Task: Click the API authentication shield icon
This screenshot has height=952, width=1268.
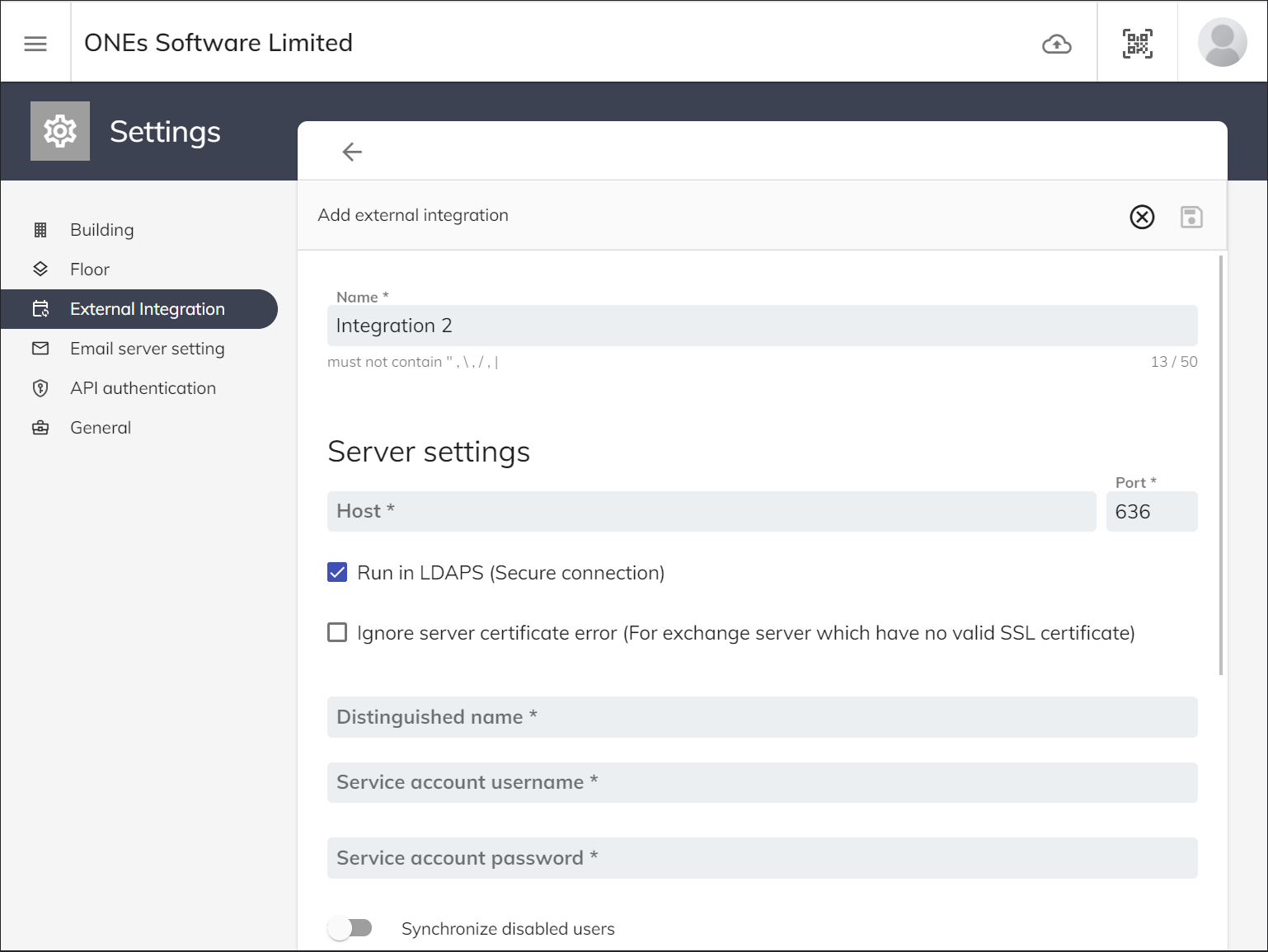Action: point(40,388)
